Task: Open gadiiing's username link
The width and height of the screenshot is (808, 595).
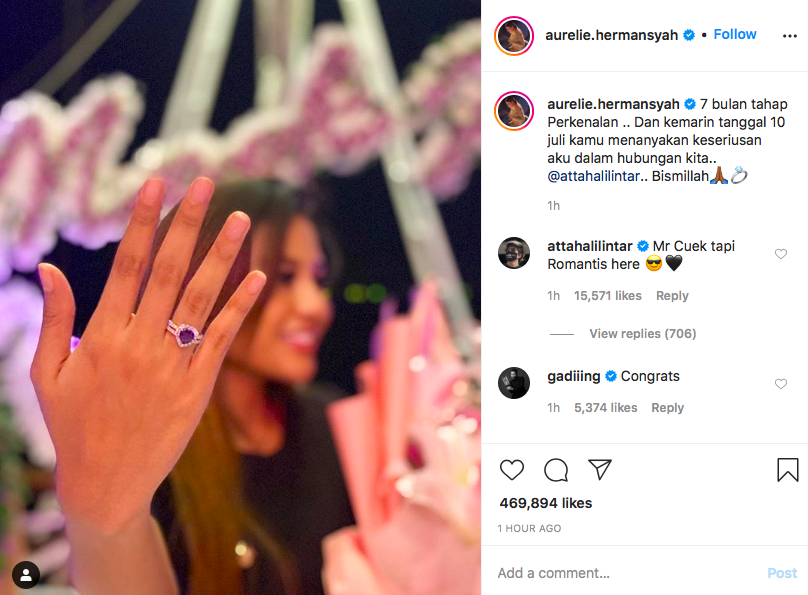Action: coord(574,377)
